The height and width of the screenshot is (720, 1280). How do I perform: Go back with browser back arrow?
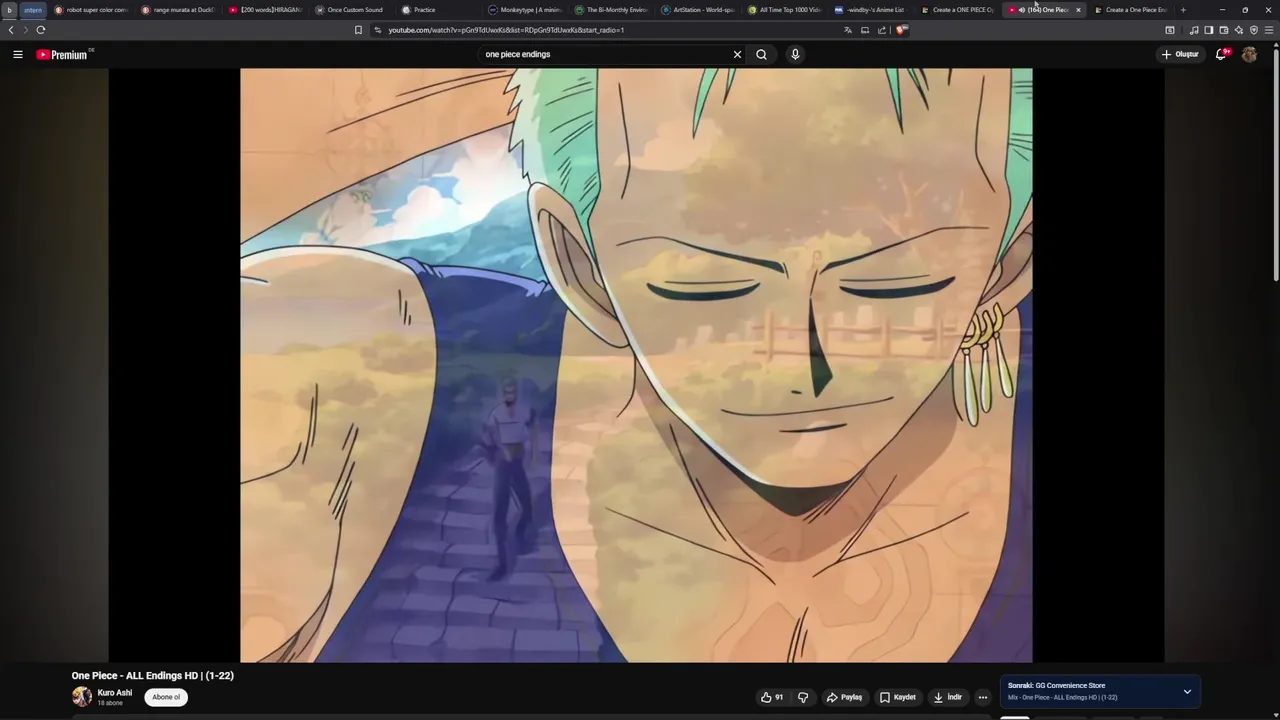[x=11, y=30]
